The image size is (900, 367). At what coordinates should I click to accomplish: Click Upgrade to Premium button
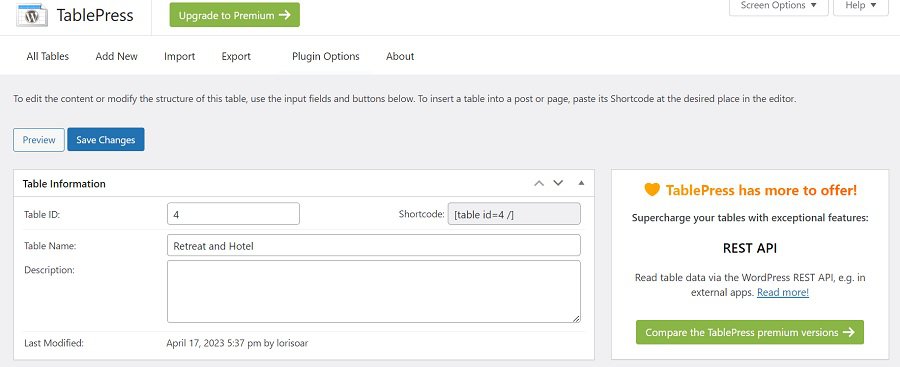(x=234, y=15)
